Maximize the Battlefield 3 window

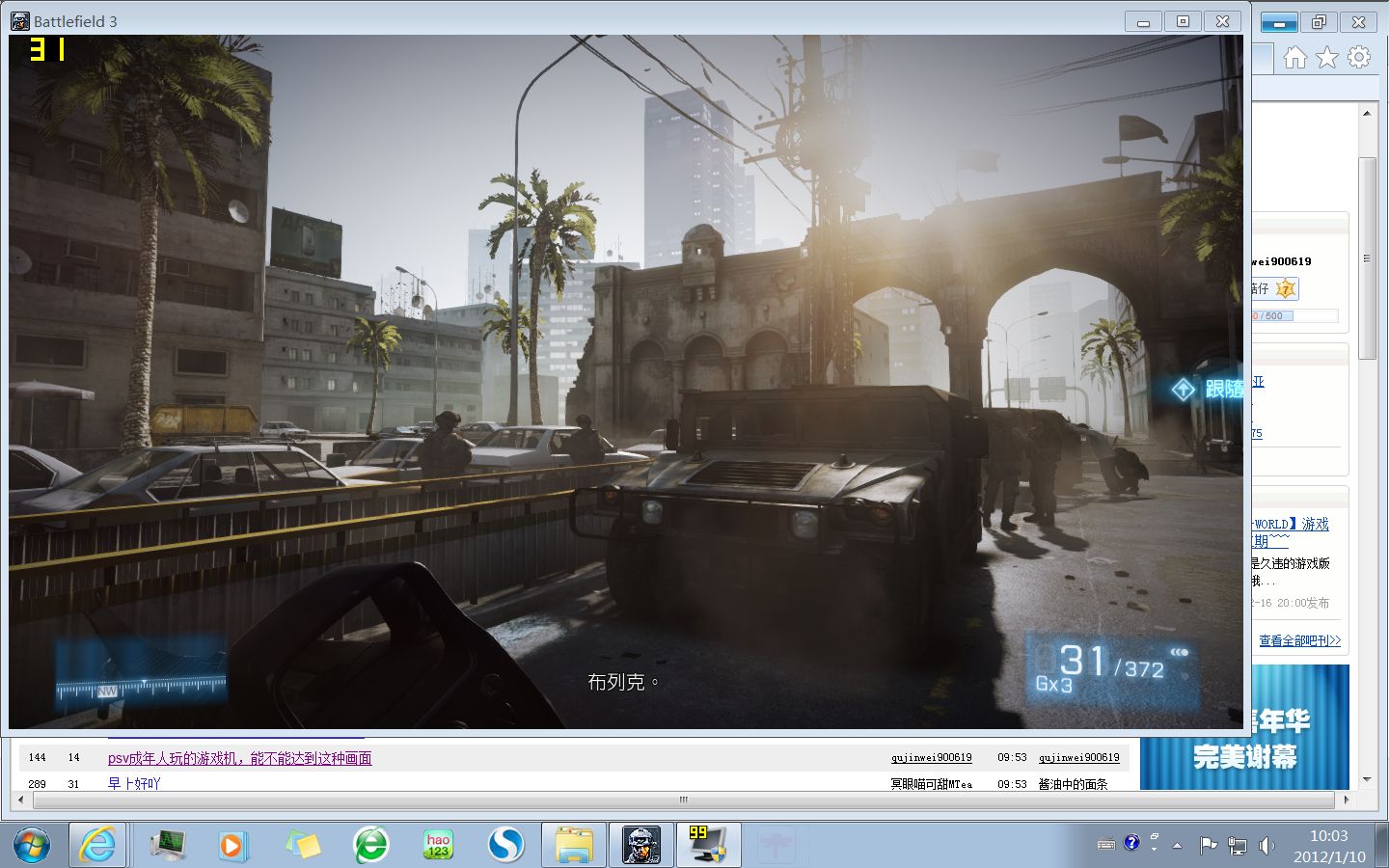1183,21
